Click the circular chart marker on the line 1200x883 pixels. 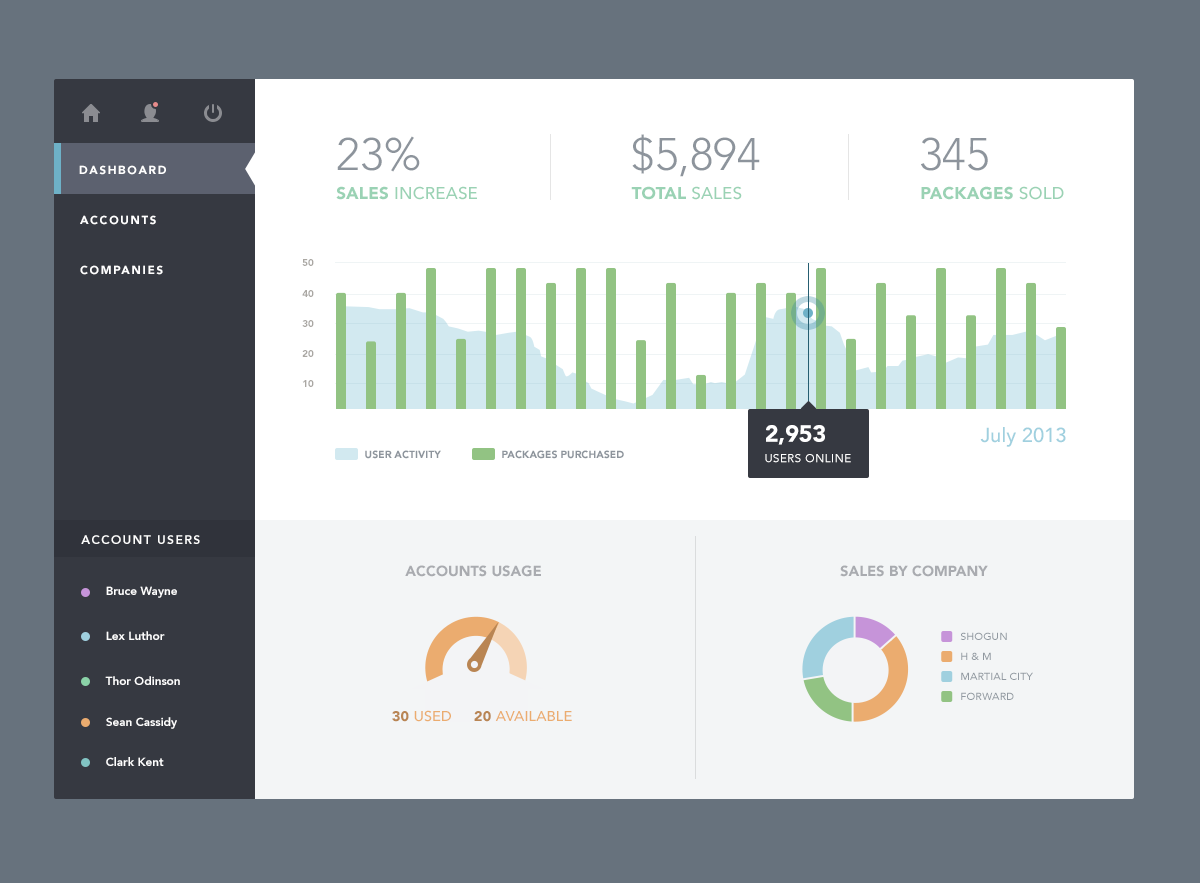pos(808,313)
